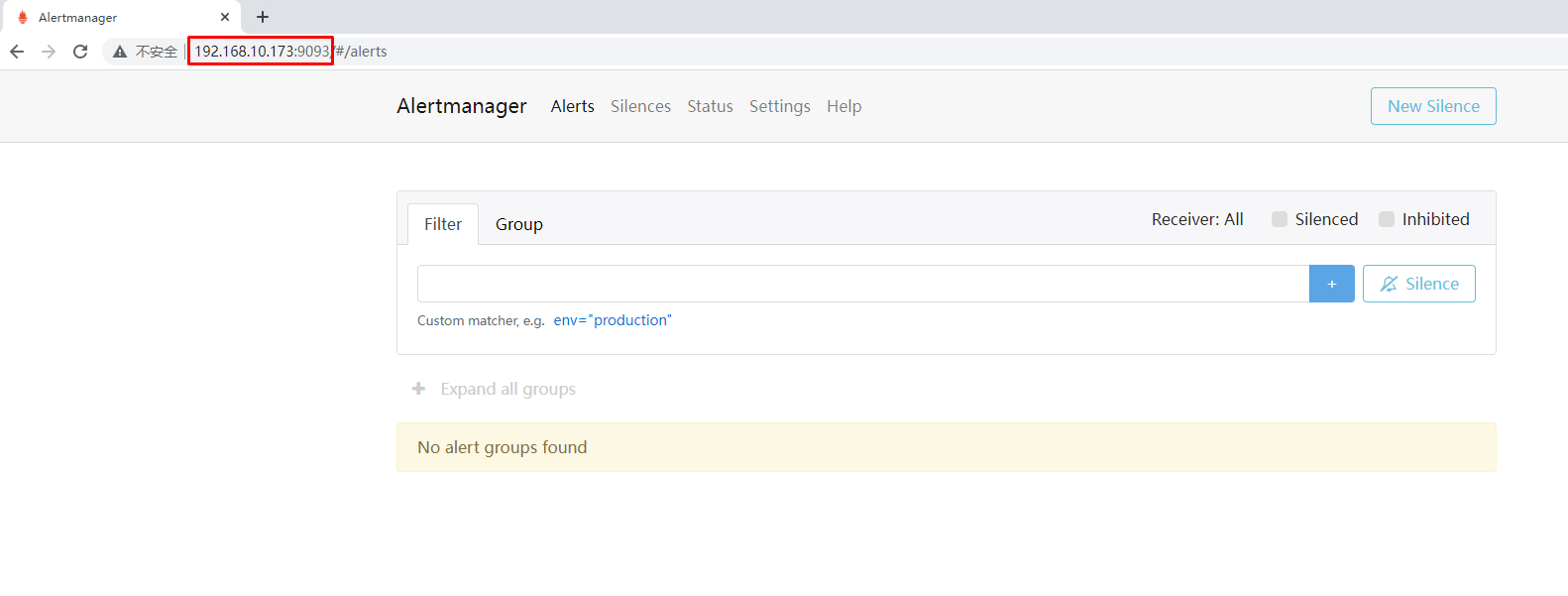
Task: Switch to the Filter tab
Action: [443, 224]
